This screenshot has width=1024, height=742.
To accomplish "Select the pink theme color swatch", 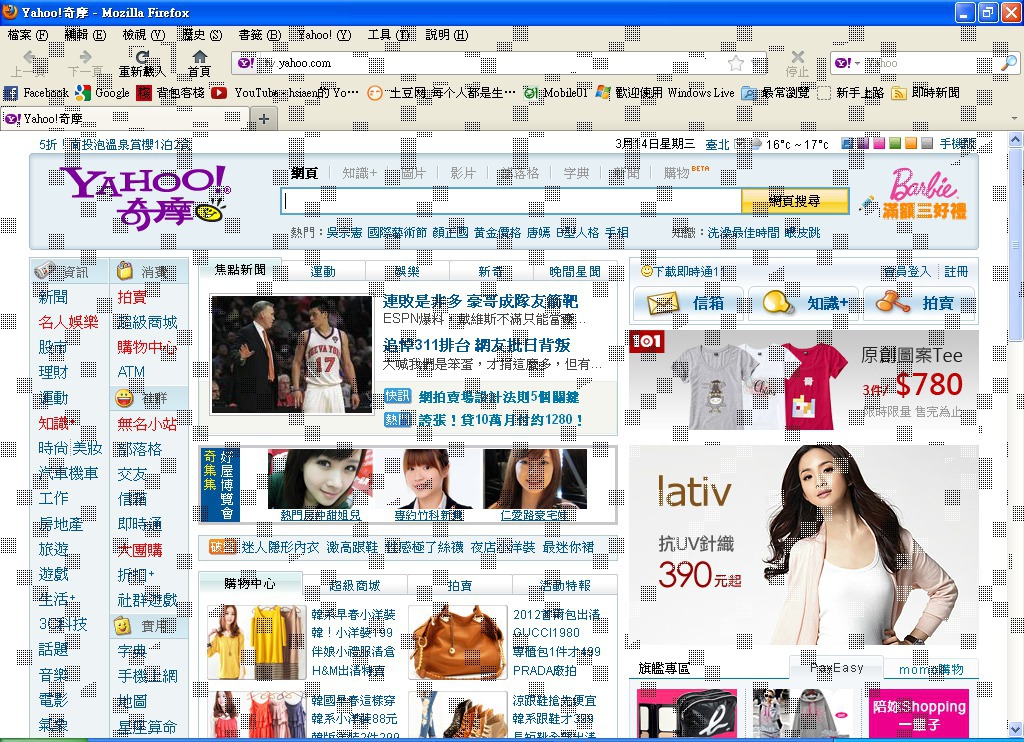I will [879, 143].
